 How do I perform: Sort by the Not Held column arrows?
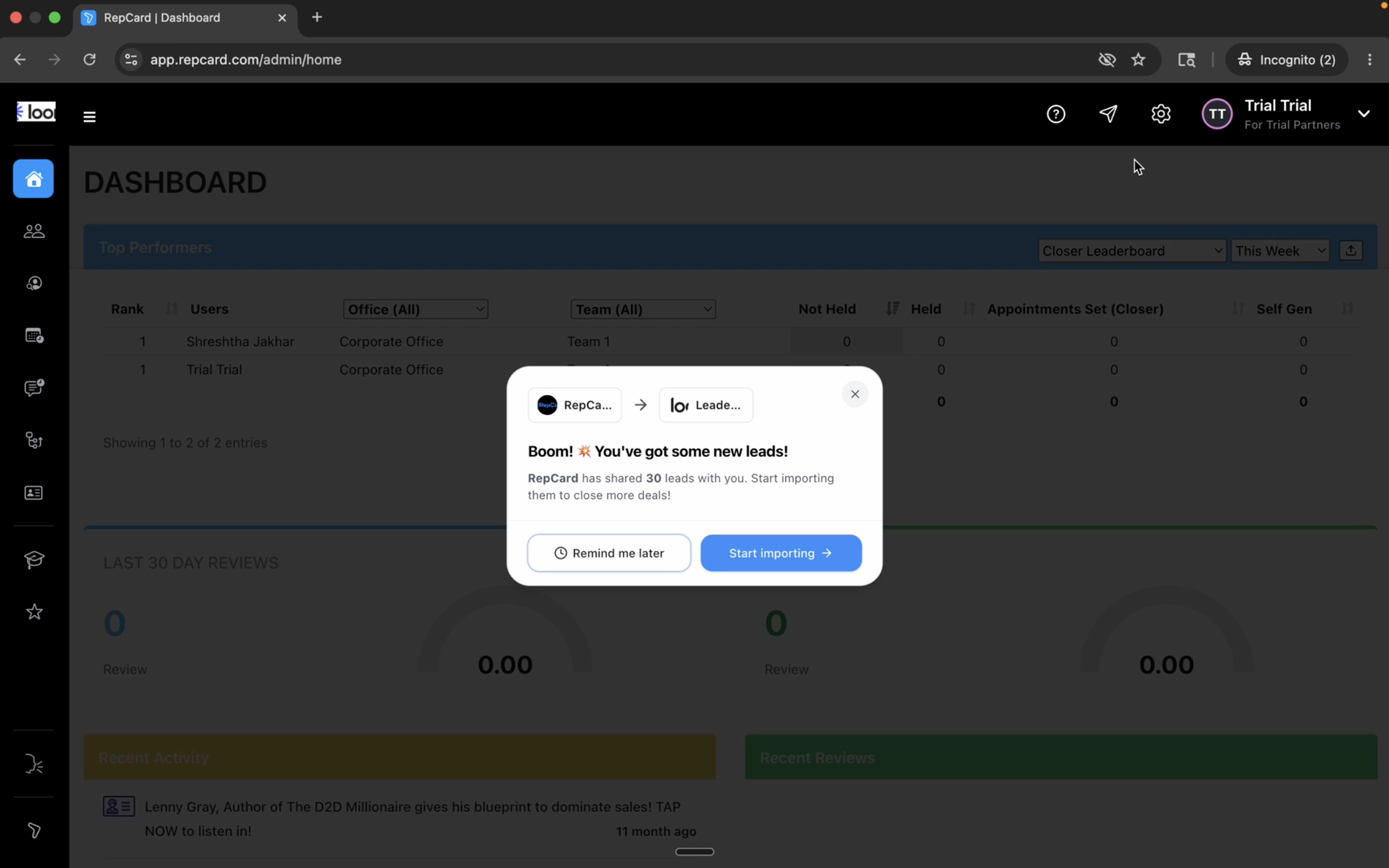pyautogui.click(x=892, y=308)
